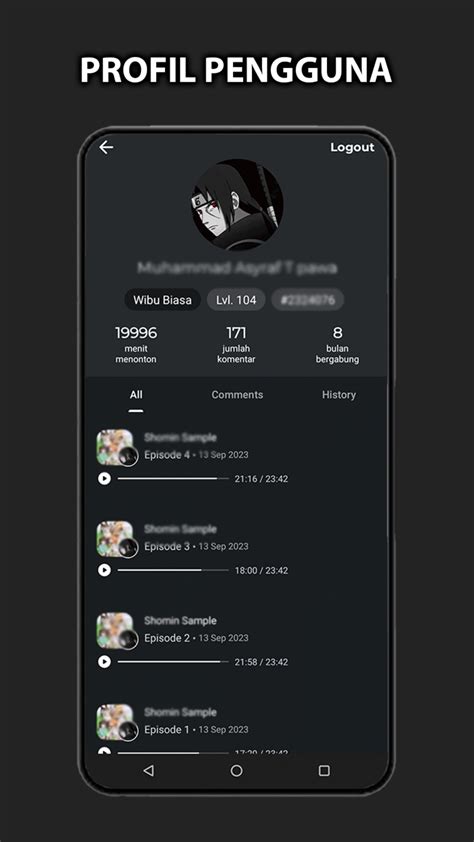Play Episode 3 using its play icon

pos(104,570)
